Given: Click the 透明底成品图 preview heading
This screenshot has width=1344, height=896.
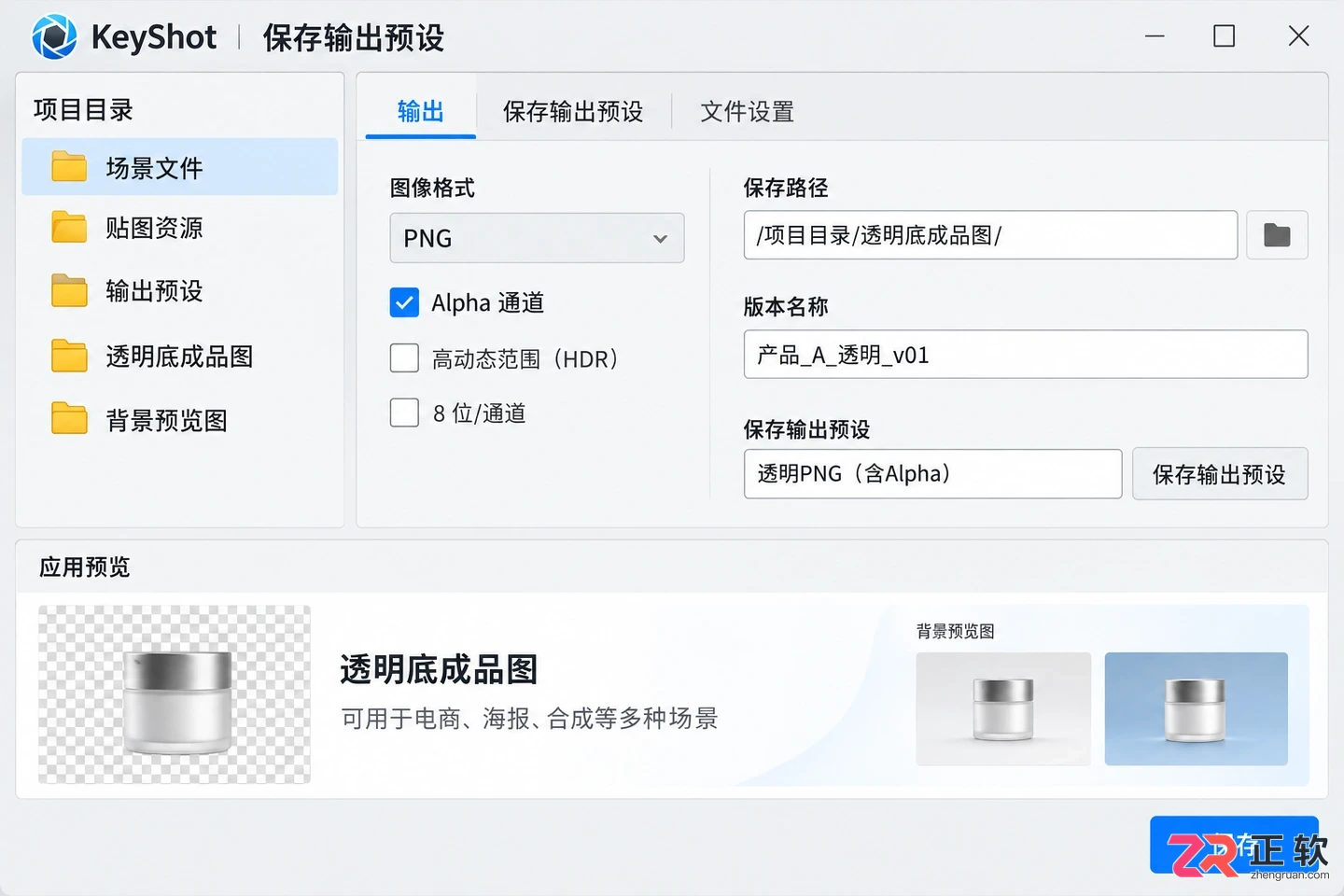Looking at the screenshot, I should tap(439, 669).
